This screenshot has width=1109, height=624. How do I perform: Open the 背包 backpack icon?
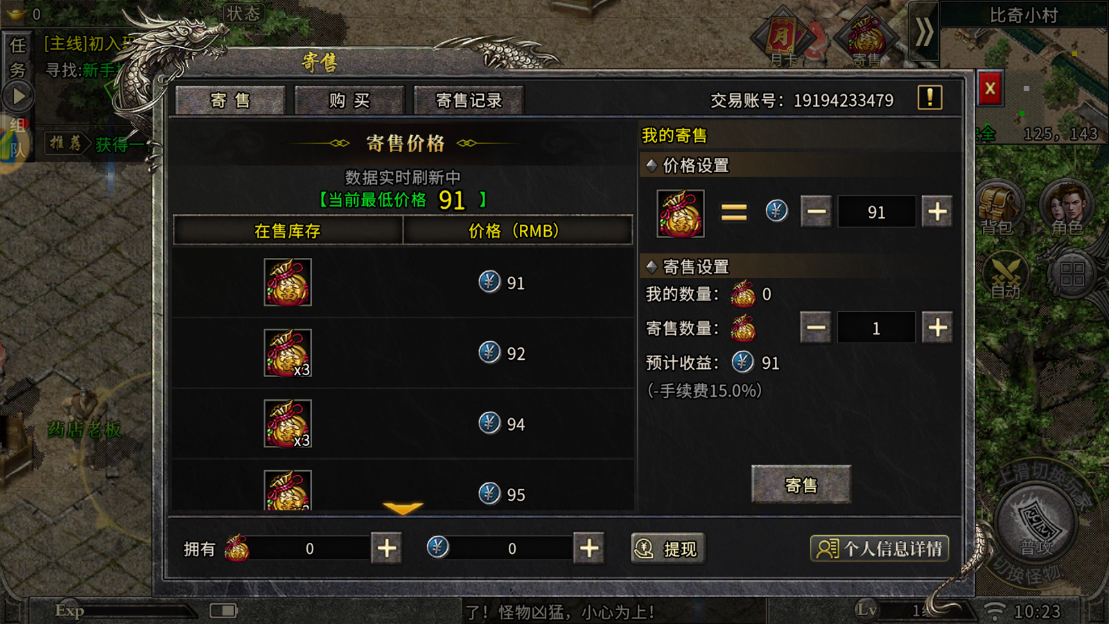click(998, 205)
